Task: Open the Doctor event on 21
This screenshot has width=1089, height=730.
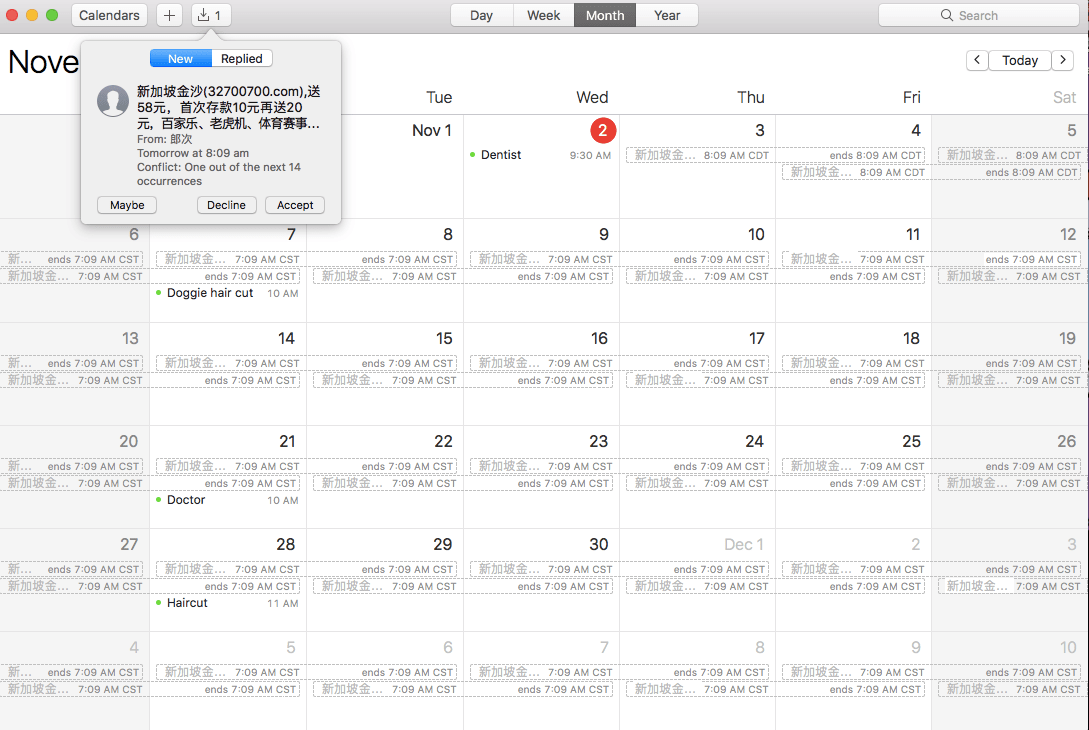Action: pos(228,500)
